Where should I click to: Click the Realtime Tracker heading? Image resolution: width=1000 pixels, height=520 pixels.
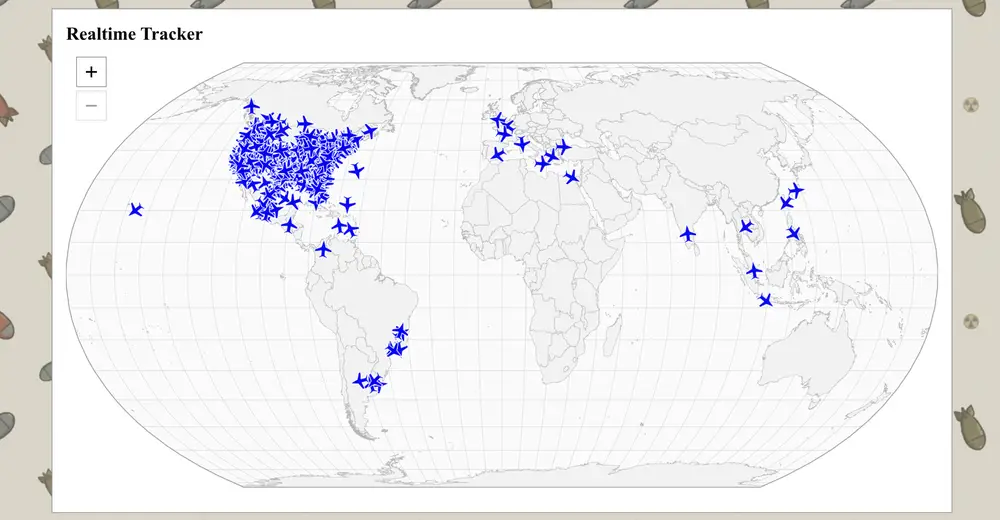tap(135, 34)
